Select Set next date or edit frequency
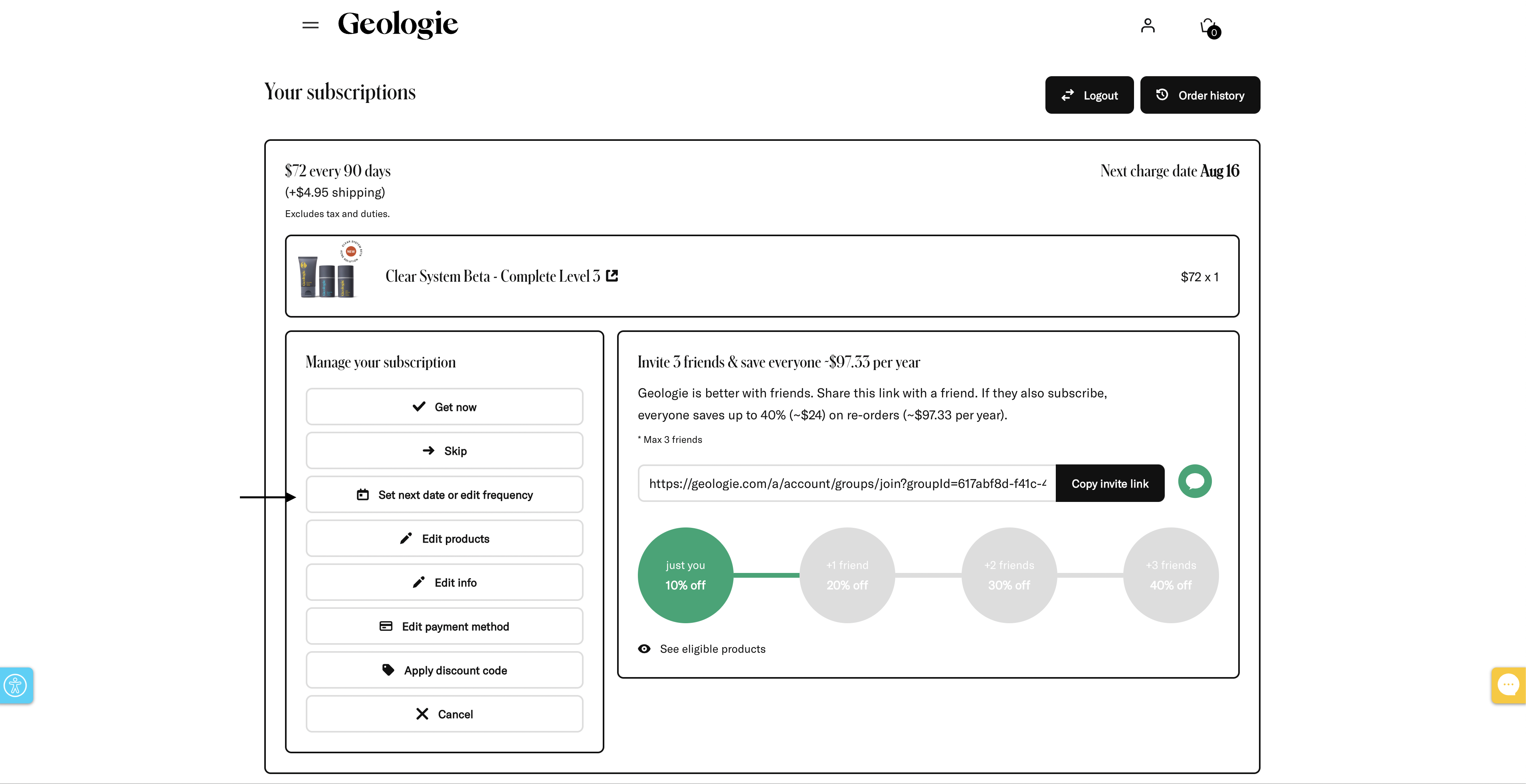The image size is (1526, 784). click(444, 494)
